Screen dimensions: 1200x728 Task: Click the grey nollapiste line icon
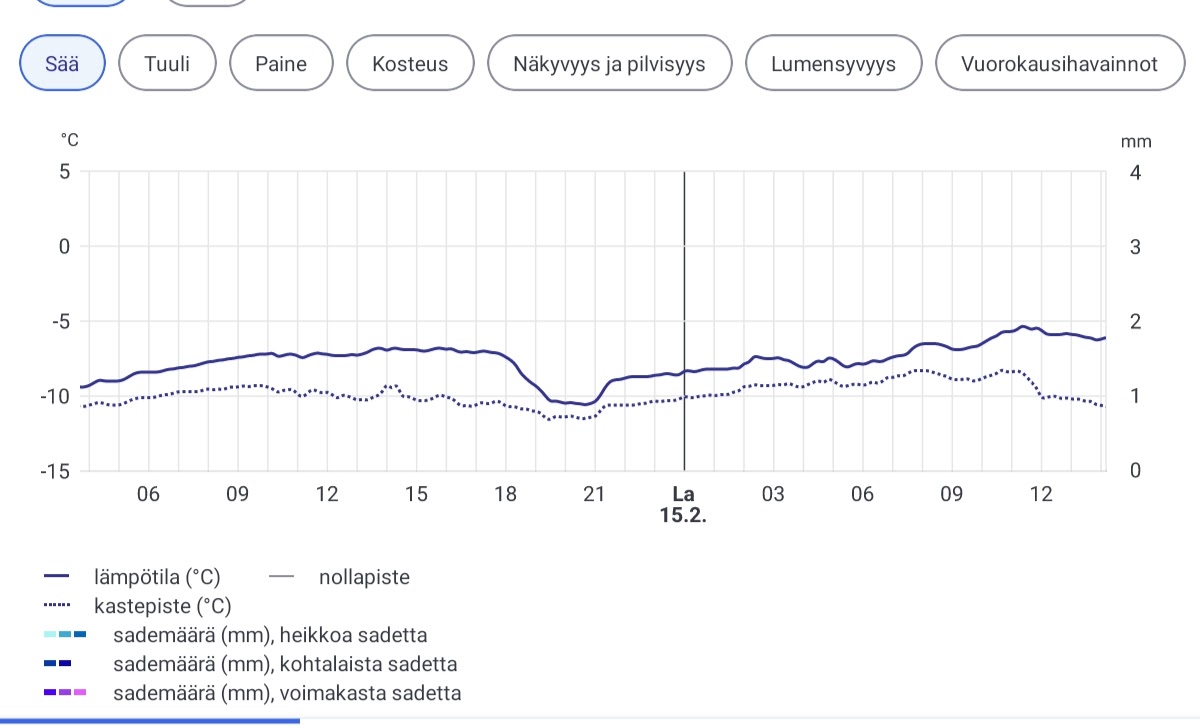[x=282, y=577]
